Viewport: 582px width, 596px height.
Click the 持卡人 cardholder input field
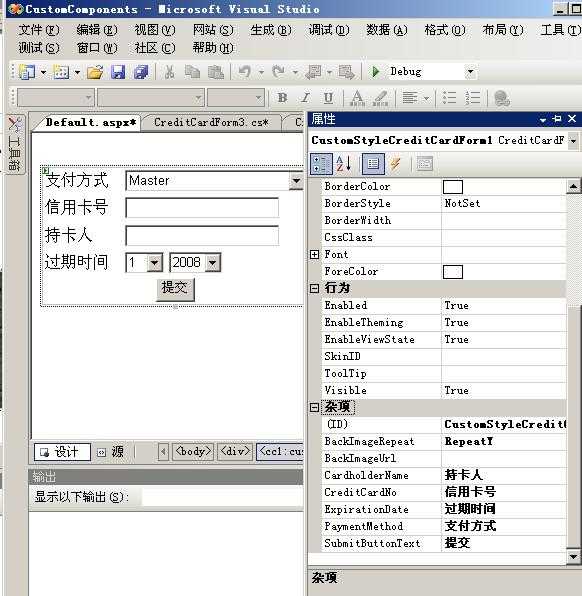[202, 235]
